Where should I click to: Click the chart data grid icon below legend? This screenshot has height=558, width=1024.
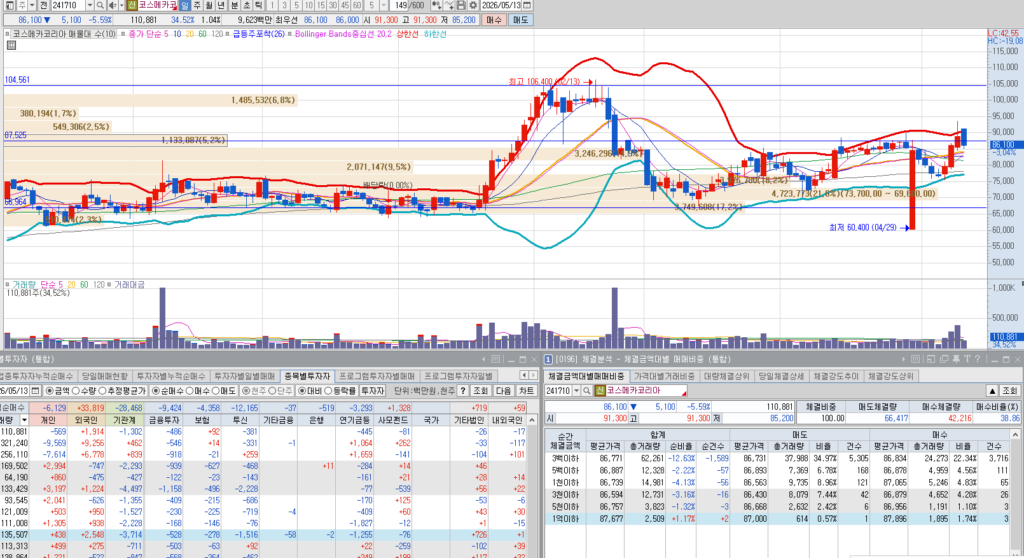(x=11, y=45)
